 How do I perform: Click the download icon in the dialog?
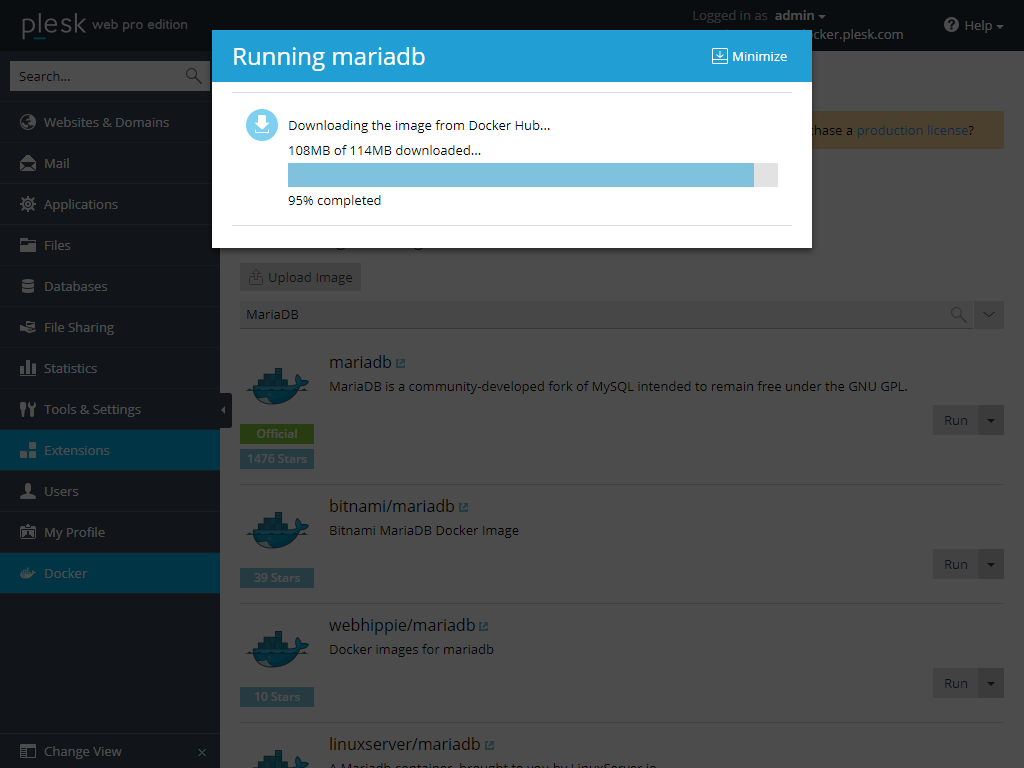[x=262, y=125]
